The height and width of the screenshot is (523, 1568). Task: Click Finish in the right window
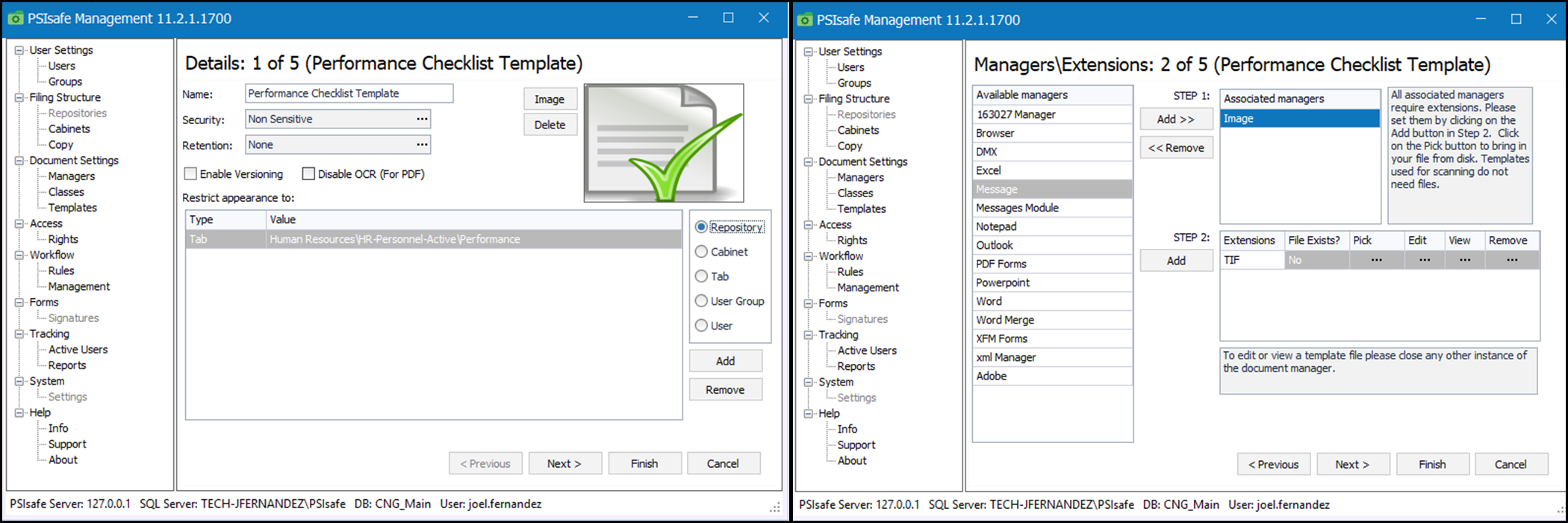(x=1433, y=464)
